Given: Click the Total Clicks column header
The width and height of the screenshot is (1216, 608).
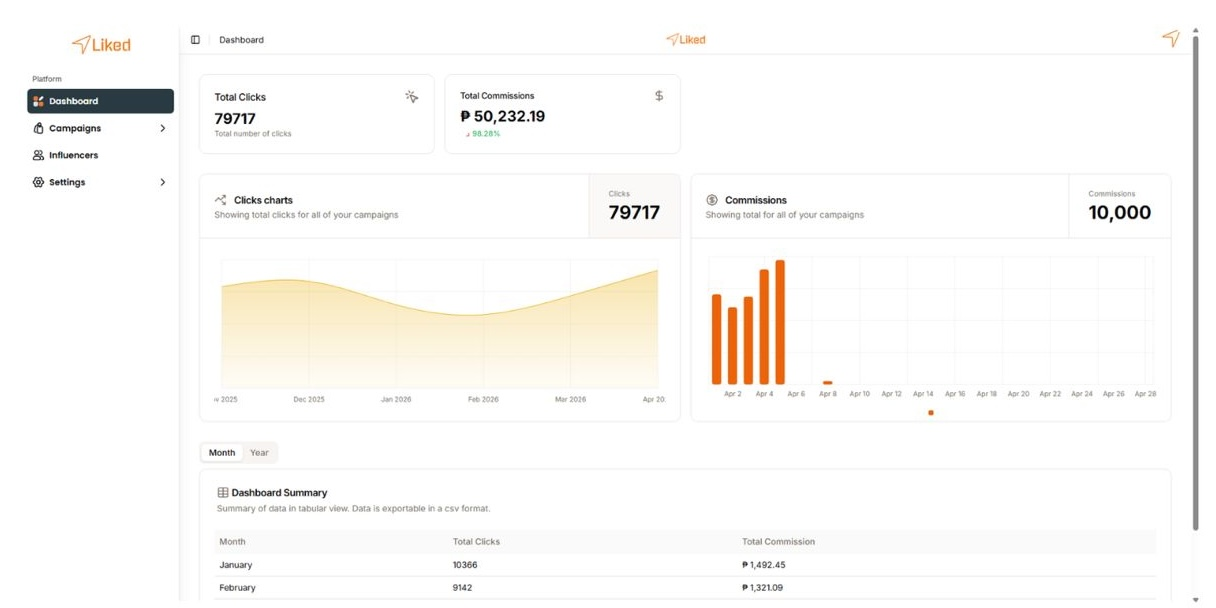Looking at the screenshot, I should point(476,542).
